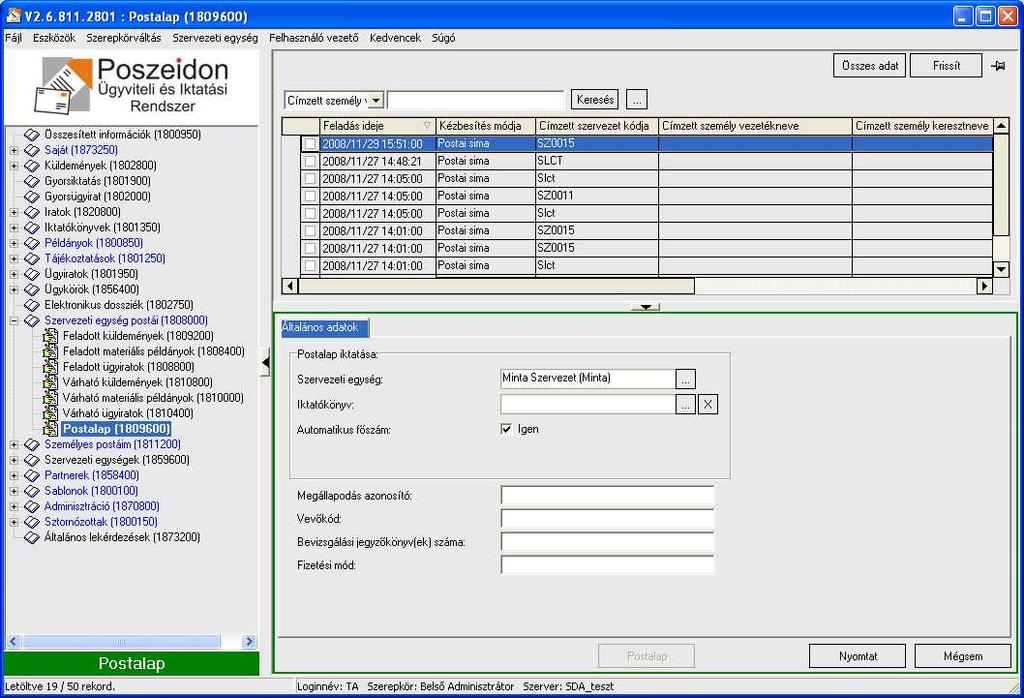Click the Sztornózottak node icon
The width and height of the screenshot is (1024, 698).
32,522
